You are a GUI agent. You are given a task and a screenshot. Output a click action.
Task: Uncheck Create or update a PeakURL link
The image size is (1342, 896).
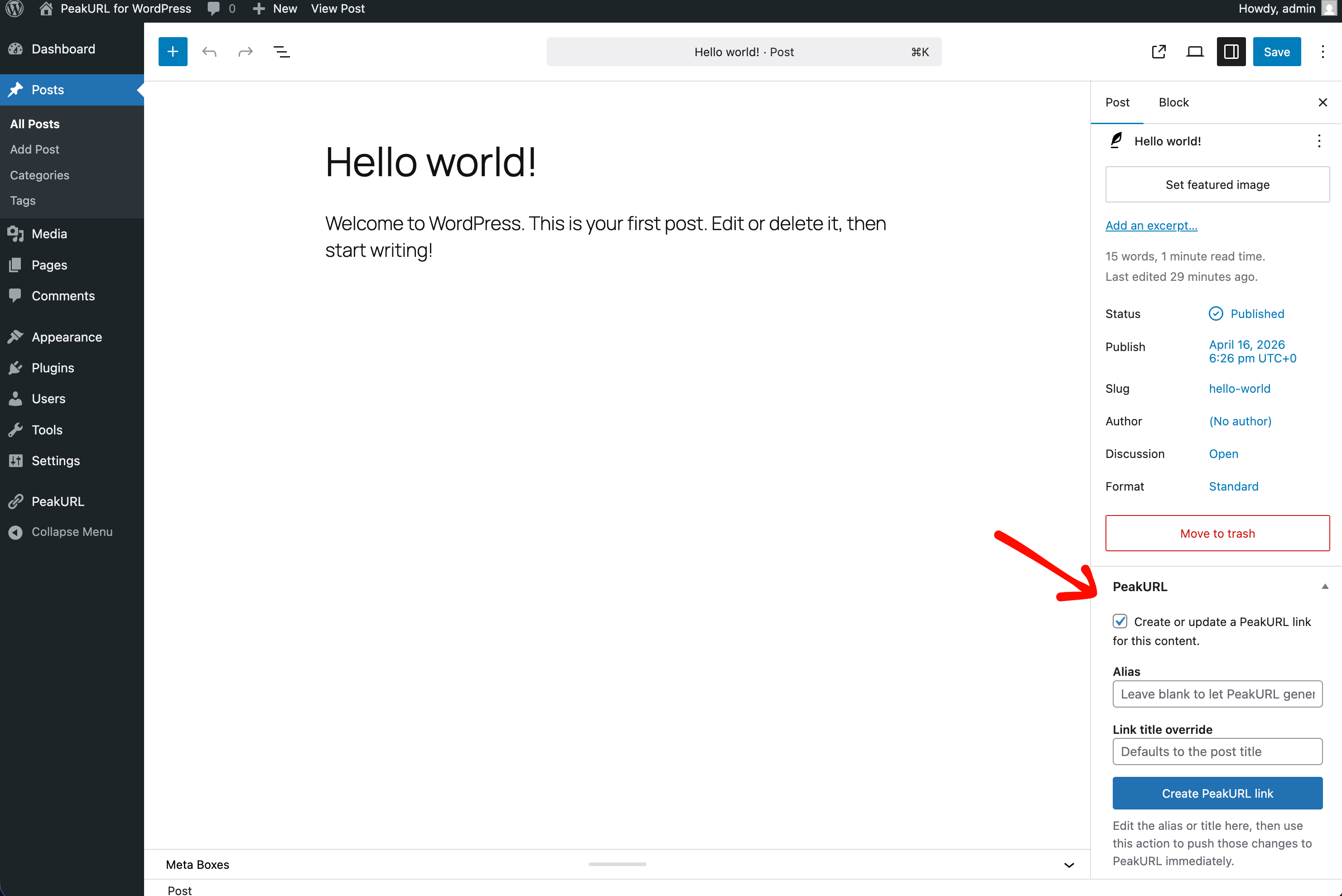point(1120,621)
